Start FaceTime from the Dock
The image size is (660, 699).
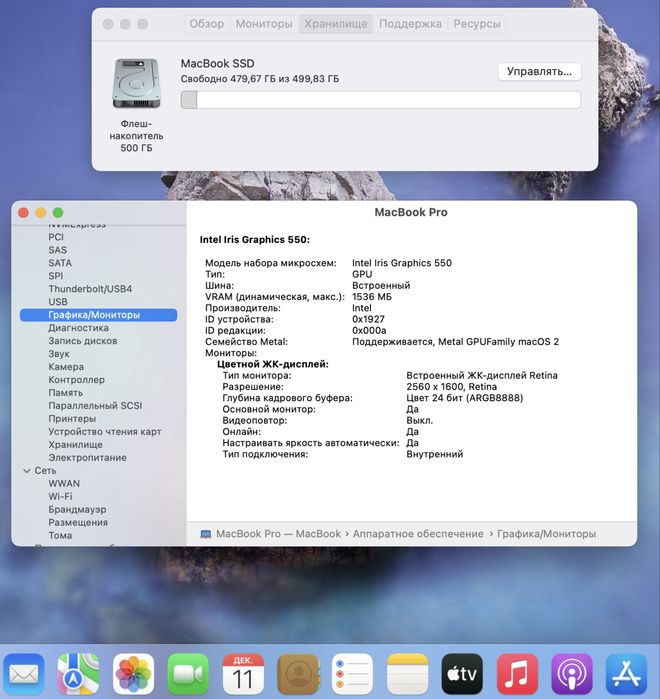[188, 674]
